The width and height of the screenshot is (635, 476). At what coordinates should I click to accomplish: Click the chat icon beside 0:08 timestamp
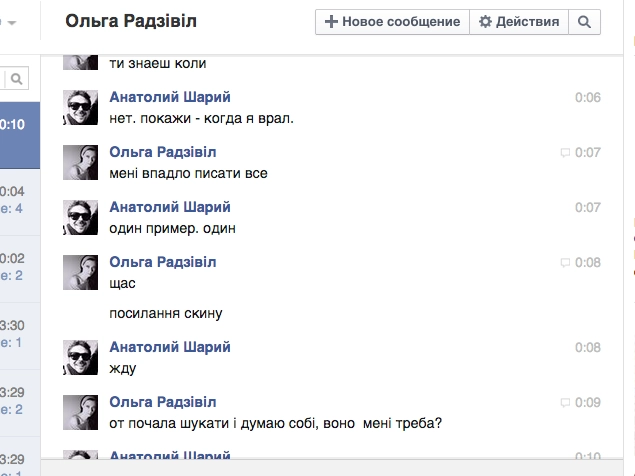pos(566,263)
